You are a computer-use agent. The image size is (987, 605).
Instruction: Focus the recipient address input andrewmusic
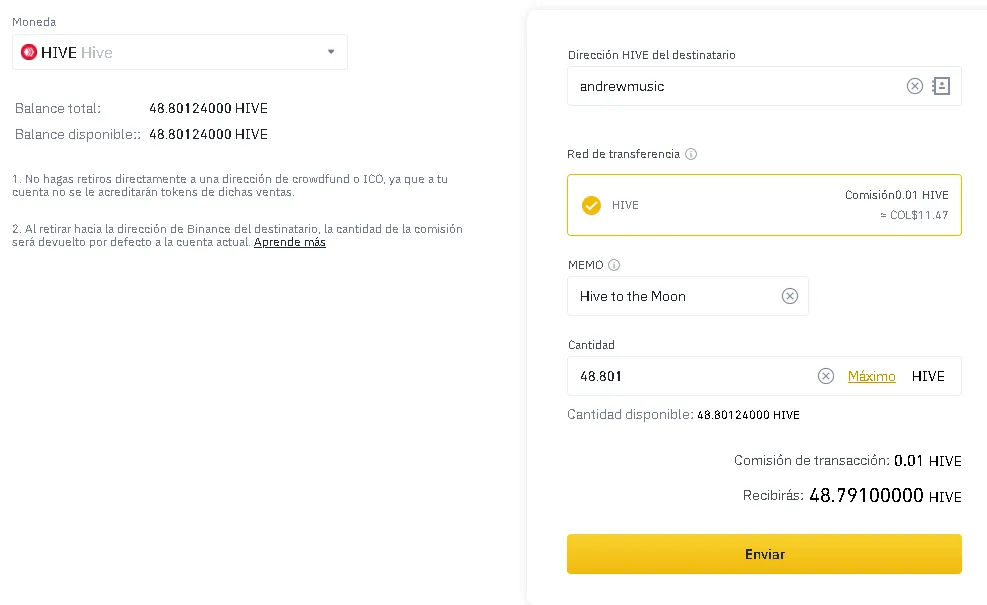(735, 86)
